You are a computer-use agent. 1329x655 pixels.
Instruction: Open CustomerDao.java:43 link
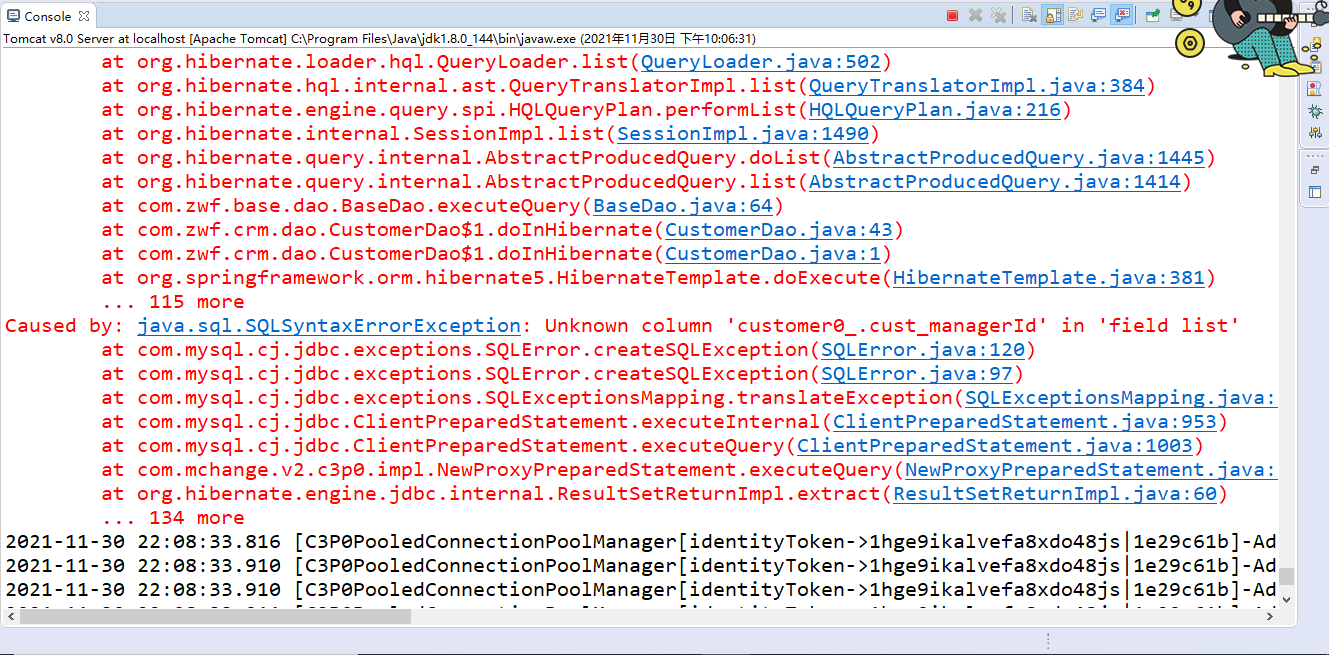tap(779, 230)
